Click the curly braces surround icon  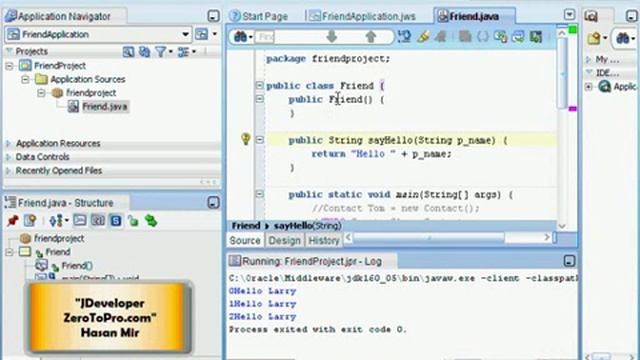(483, 37)
